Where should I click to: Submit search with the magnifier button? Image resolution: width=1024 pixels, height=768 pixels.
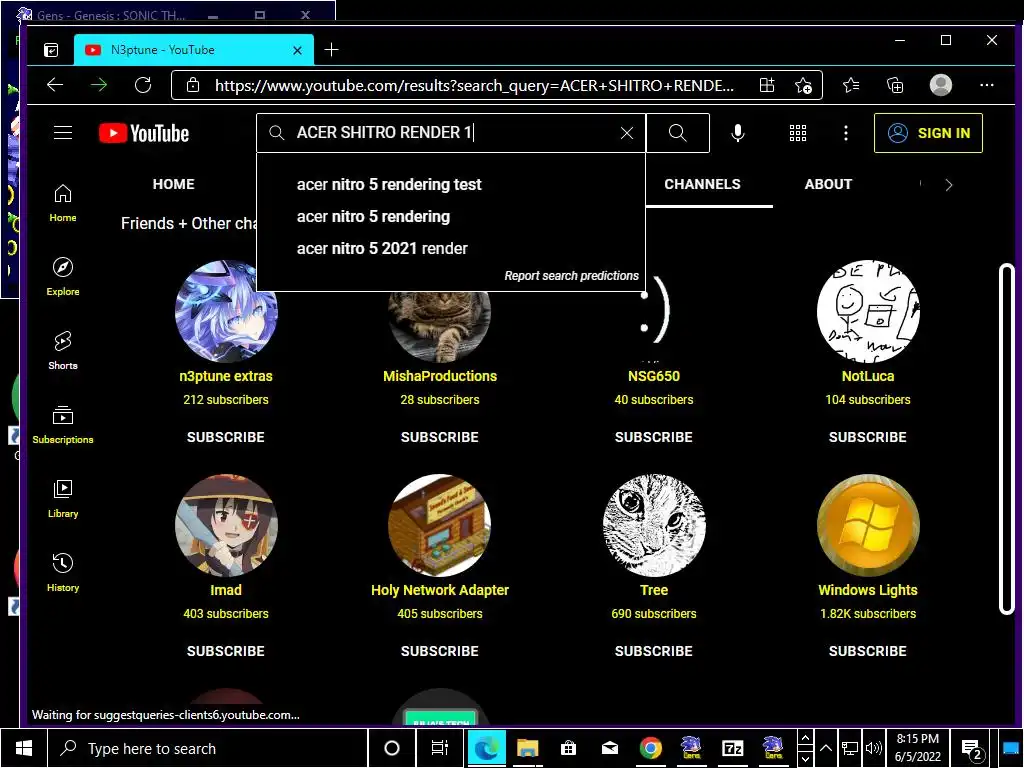pyautogui.click(x=678, y=133)
